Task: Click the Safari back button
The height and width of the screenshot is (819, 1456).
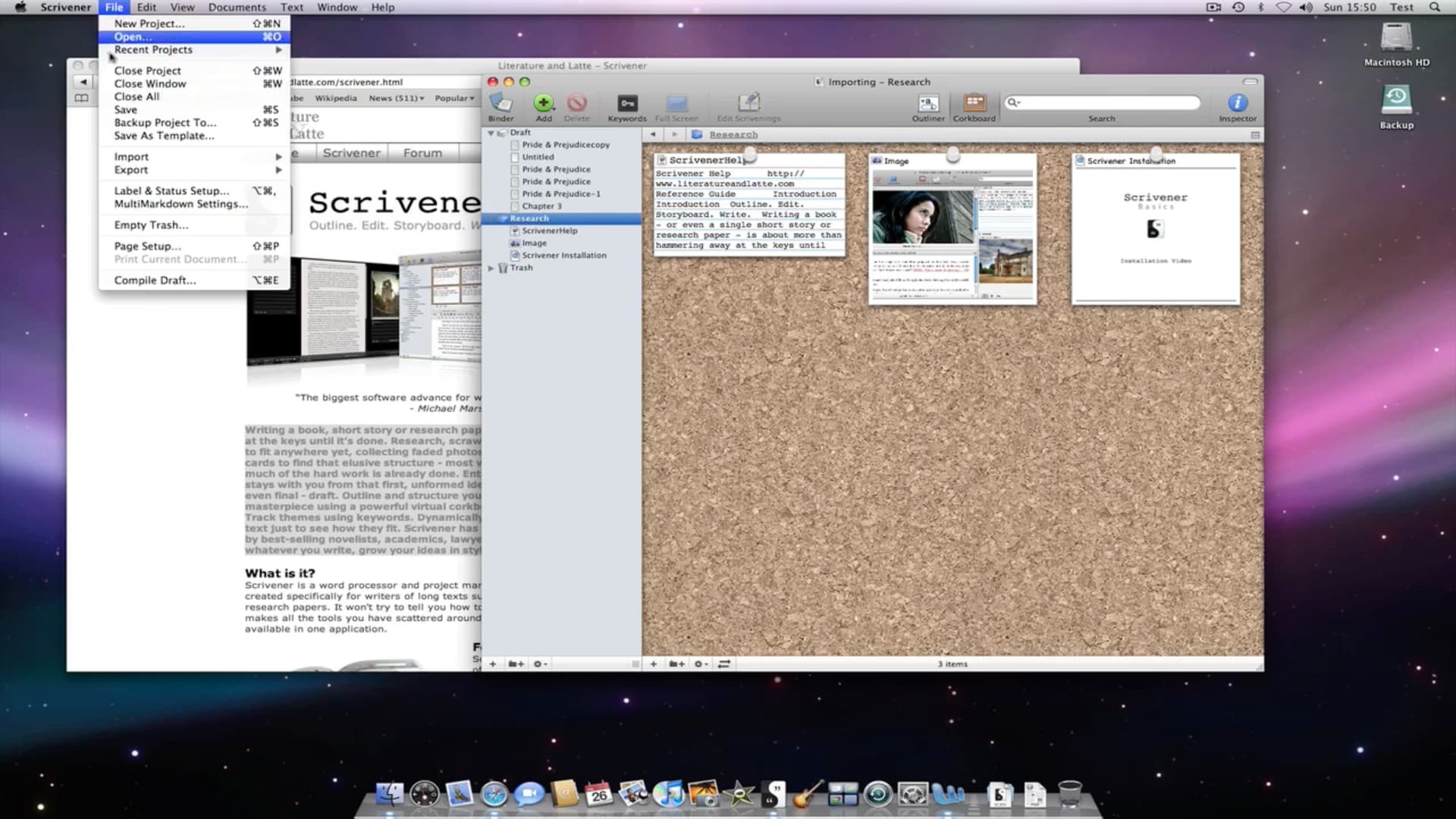Action: (x=83, y=81)
